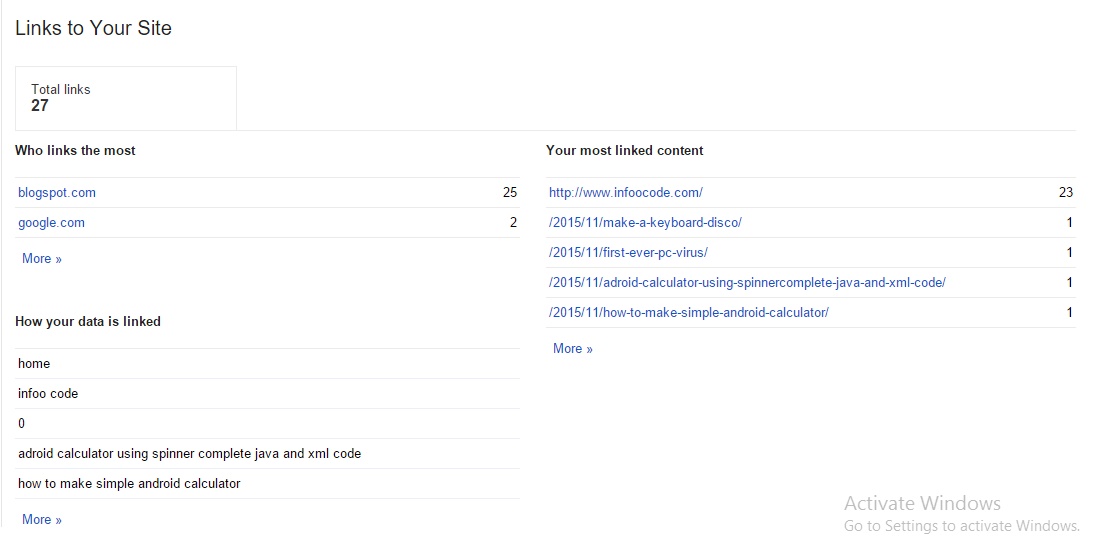The width and height of the screenshot is (1104, 544).
Task: Open the google.com linking domain
Action: pyautogui.click(x=51, y=223)
